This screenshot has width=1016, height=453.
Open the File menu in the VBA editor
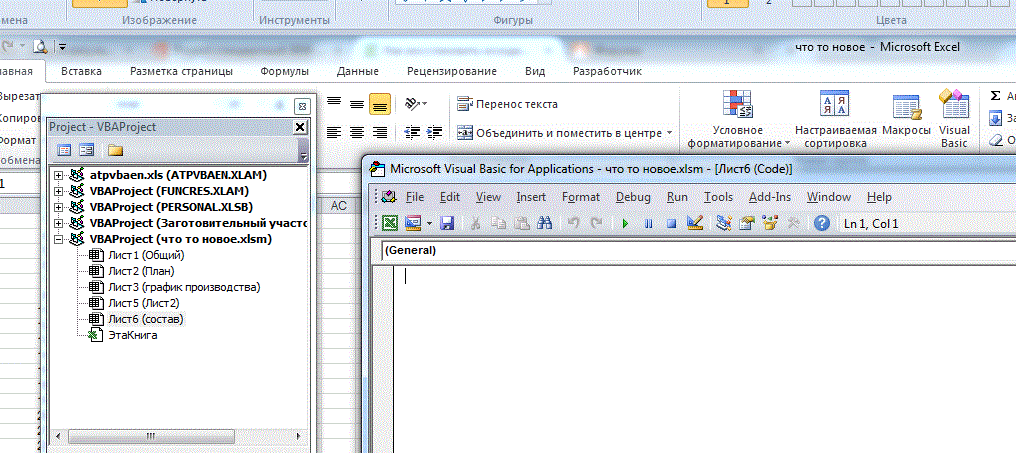(415, 196)
